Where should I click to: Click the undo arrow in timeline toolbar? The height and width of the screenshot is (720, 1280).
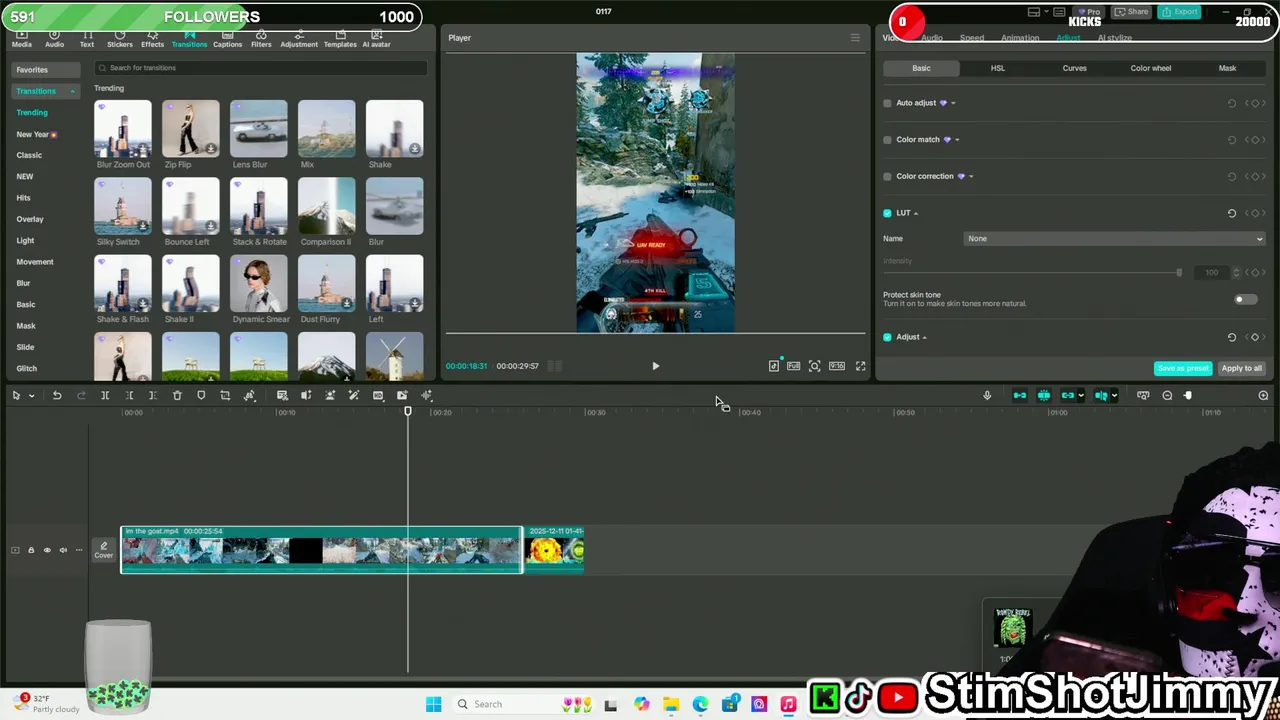click(57, 396)
